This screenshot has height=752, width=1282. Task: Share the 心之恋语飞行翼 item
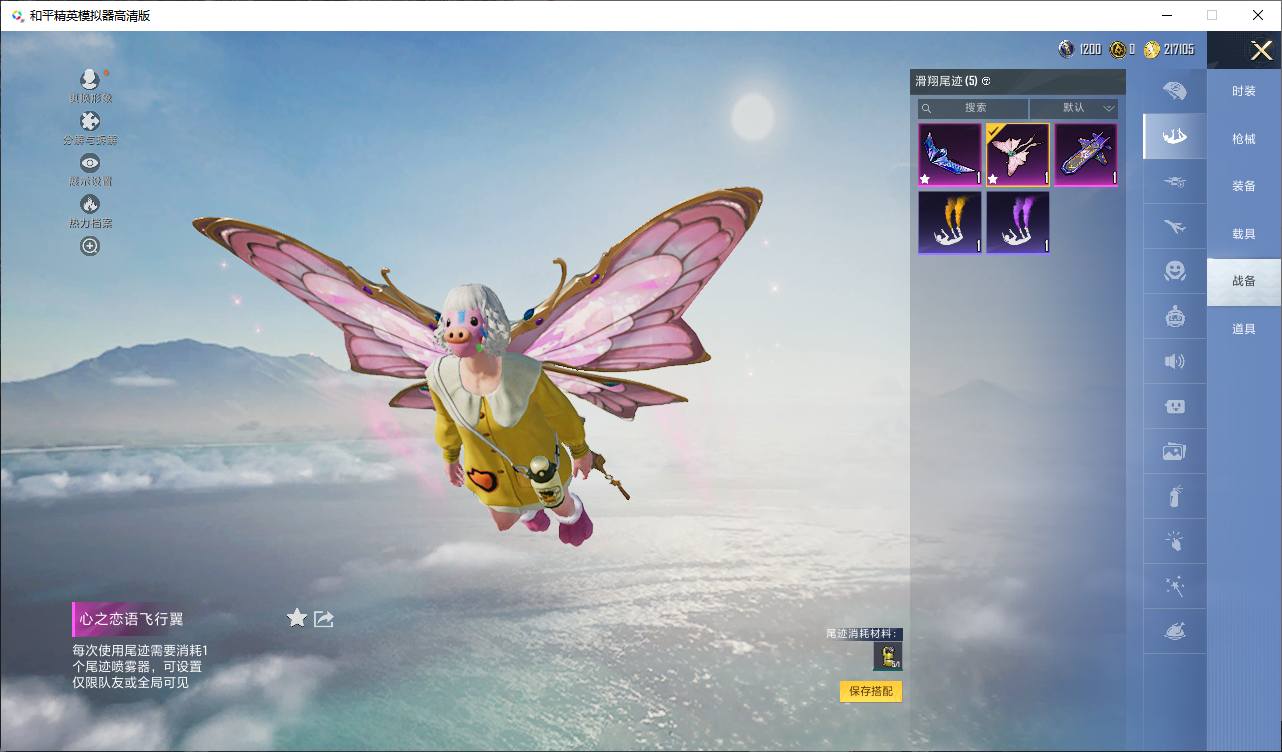click(x=324, y=619)
